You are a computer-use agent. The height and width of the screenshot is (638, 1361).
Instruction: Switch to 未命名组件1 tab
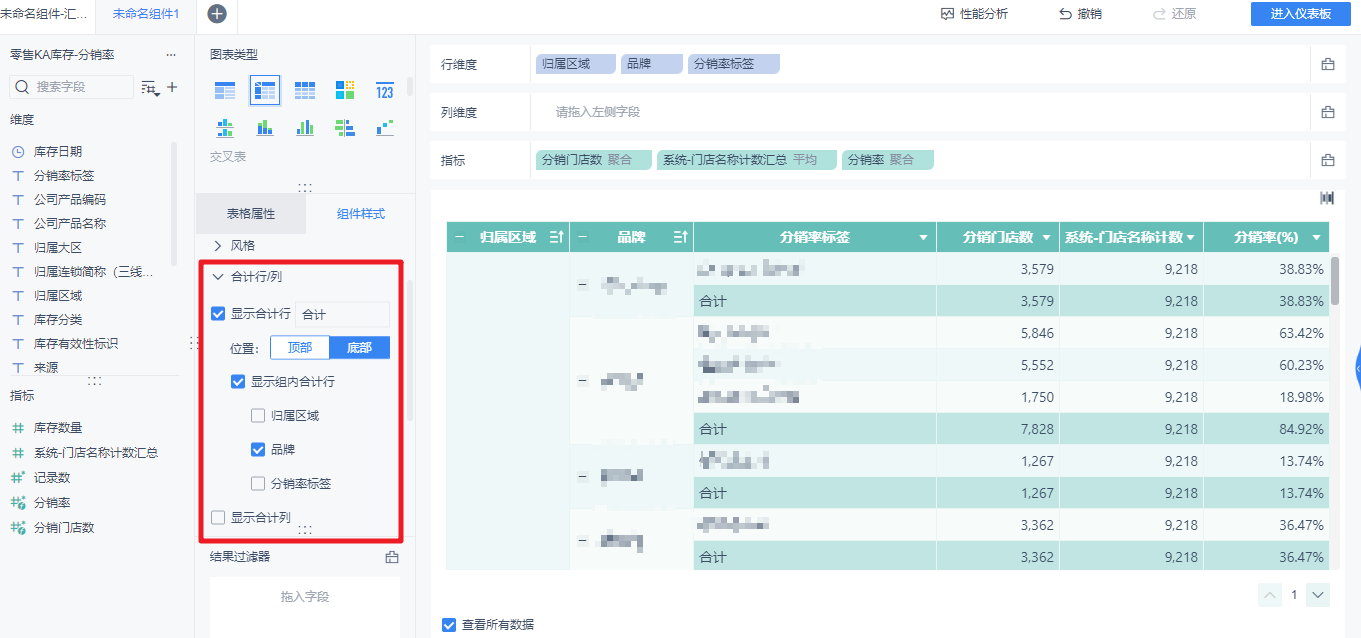coord(146,14)
